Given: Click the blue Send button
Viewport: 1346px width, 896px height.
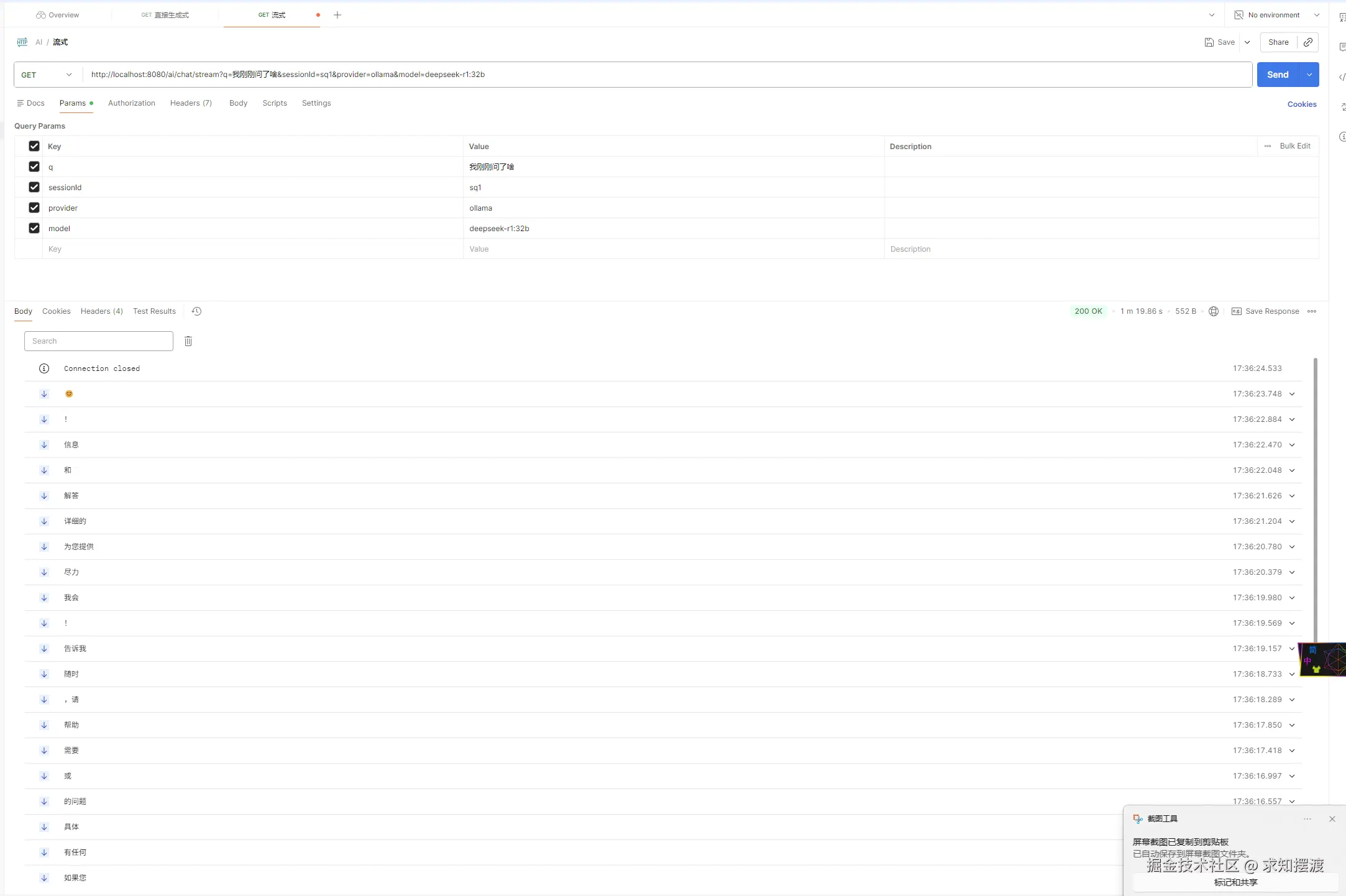Looking at the screenshot, I should pos(1278,75).
